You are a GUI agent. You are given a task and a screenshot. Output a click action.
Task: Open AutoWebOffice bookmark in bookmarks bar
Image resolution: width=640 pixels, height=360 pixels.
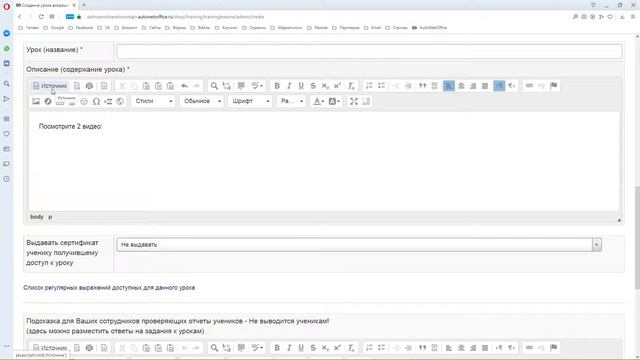pos(429,28)
